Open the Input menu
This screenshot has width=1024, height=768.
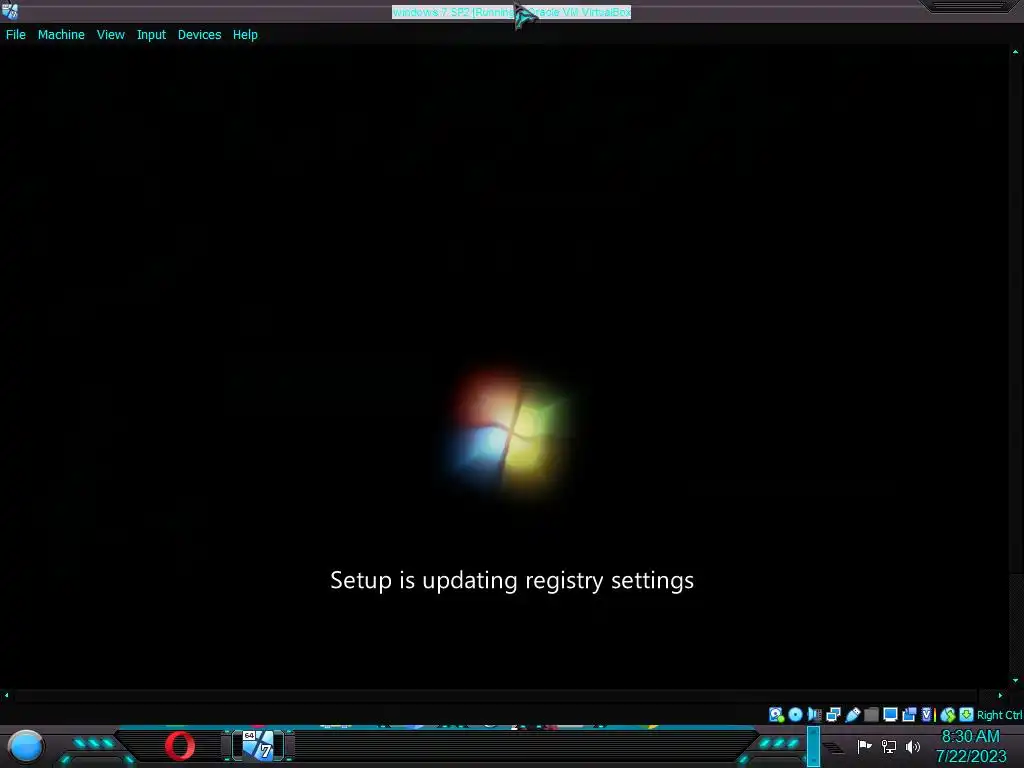click(x=151, y=35)
